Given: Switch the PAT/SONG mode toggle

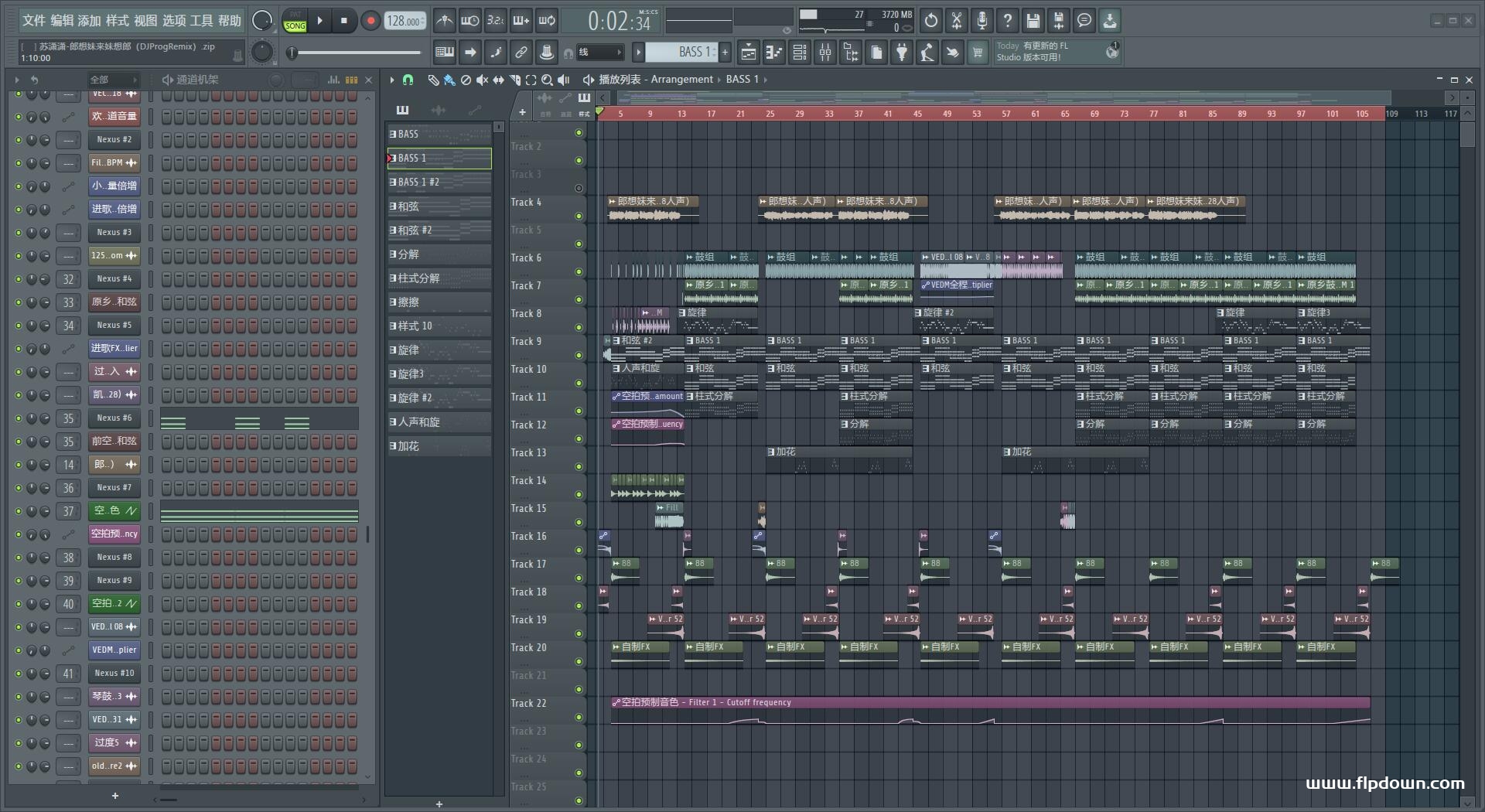Looking at the screenshot, I should [295, 21].
